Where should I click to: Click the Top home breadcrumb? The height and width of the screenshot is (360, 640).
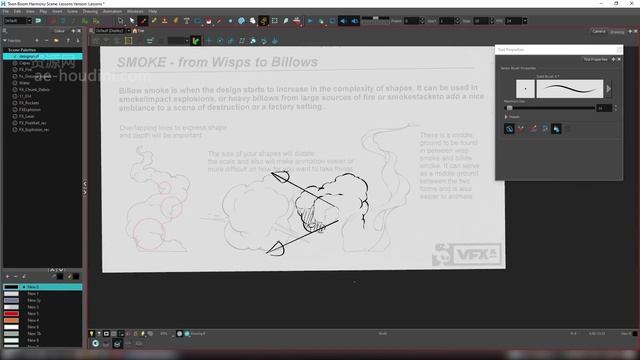click(138, 31)
